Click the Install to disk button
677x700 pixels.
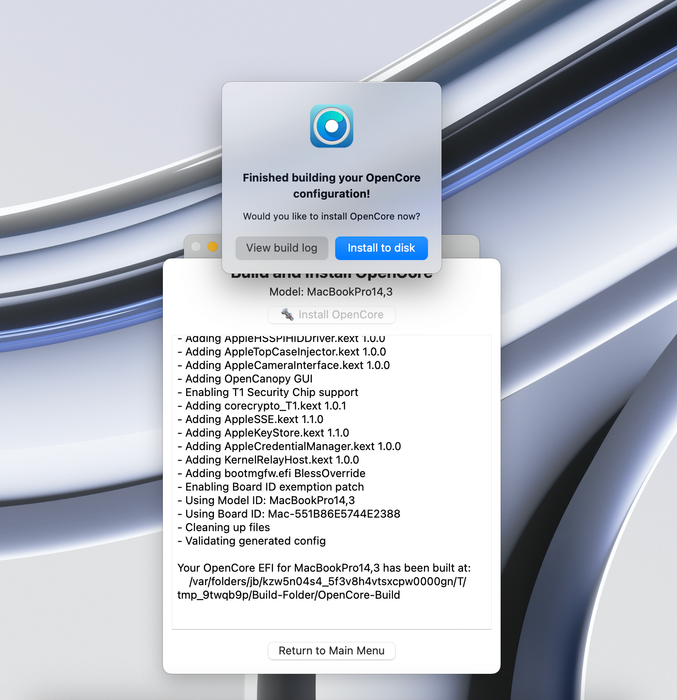(381, 248)
